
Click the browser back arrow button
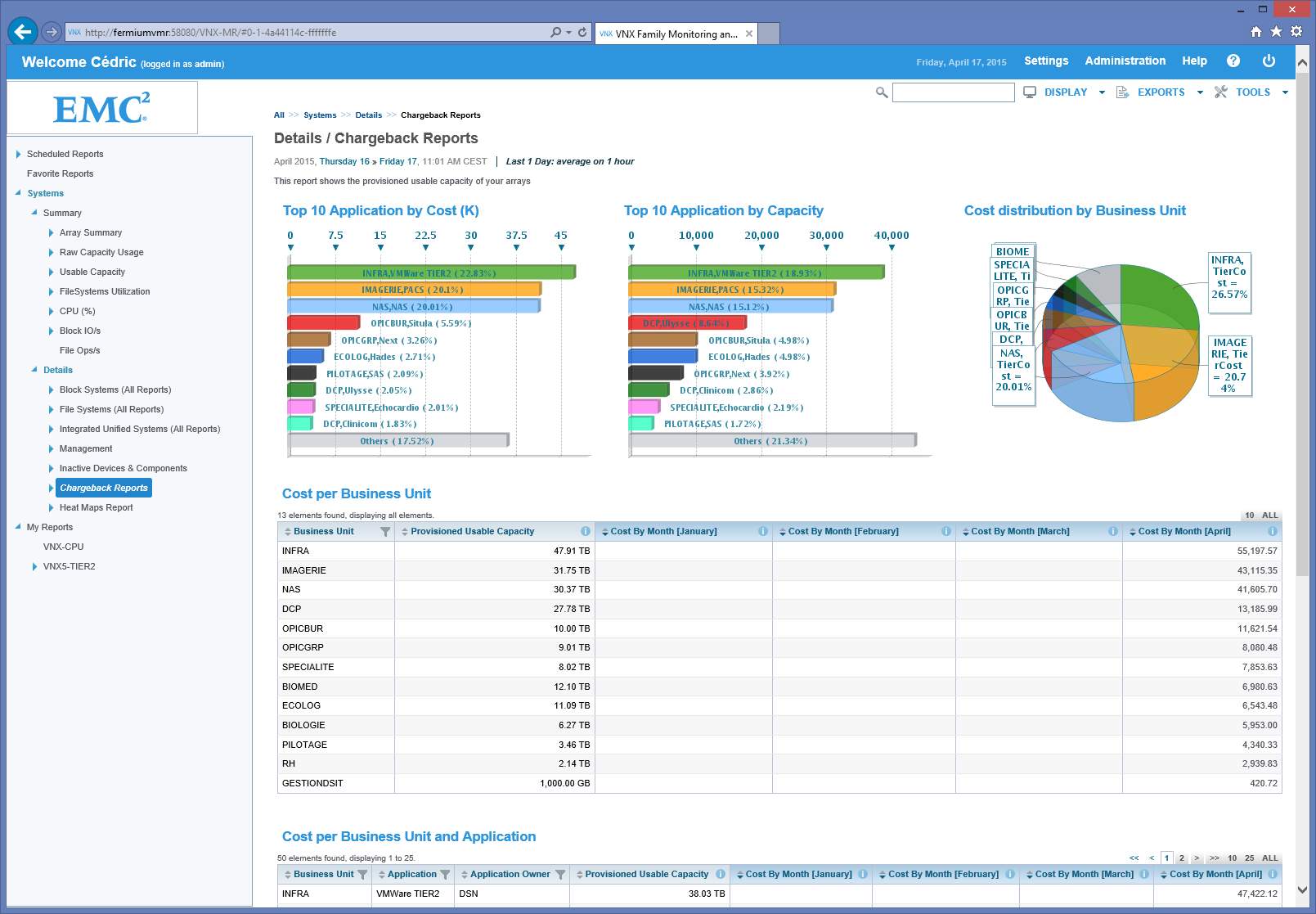(x=23, y=32)
